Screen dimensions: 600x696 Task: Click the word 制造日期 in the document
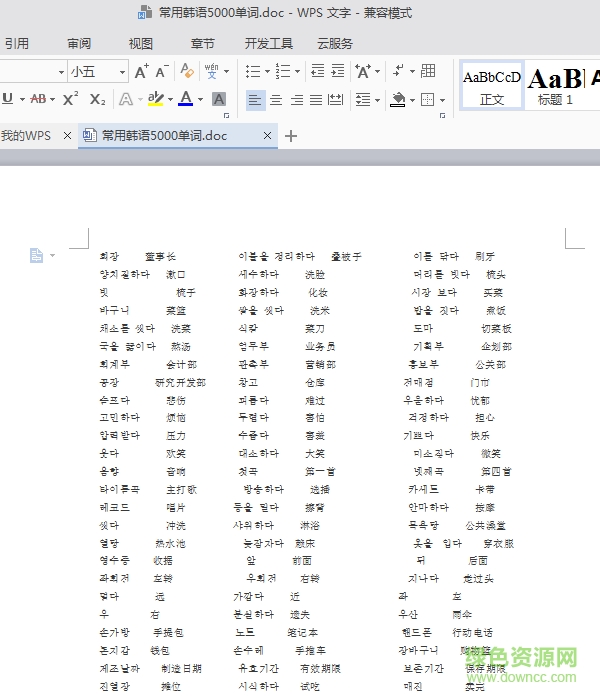[181, 668]
